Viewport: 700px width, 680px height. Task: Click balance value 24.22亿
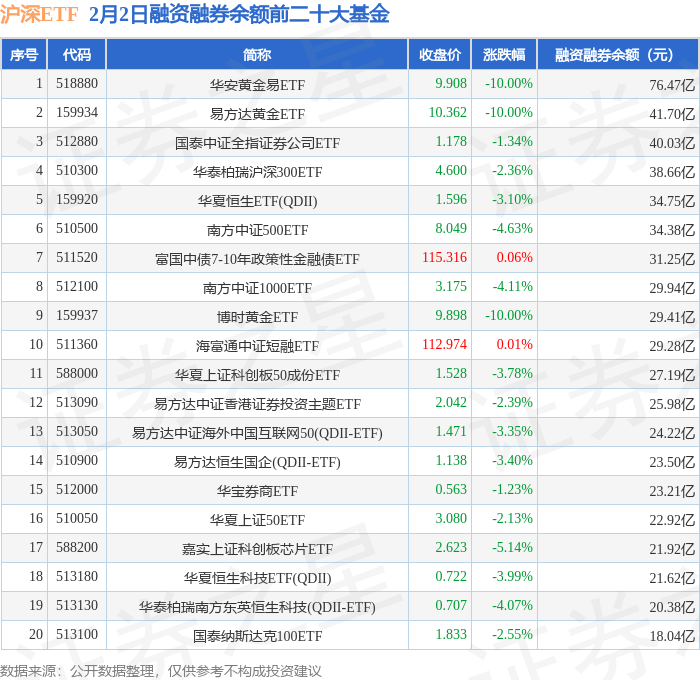click(x=672, y=433)
